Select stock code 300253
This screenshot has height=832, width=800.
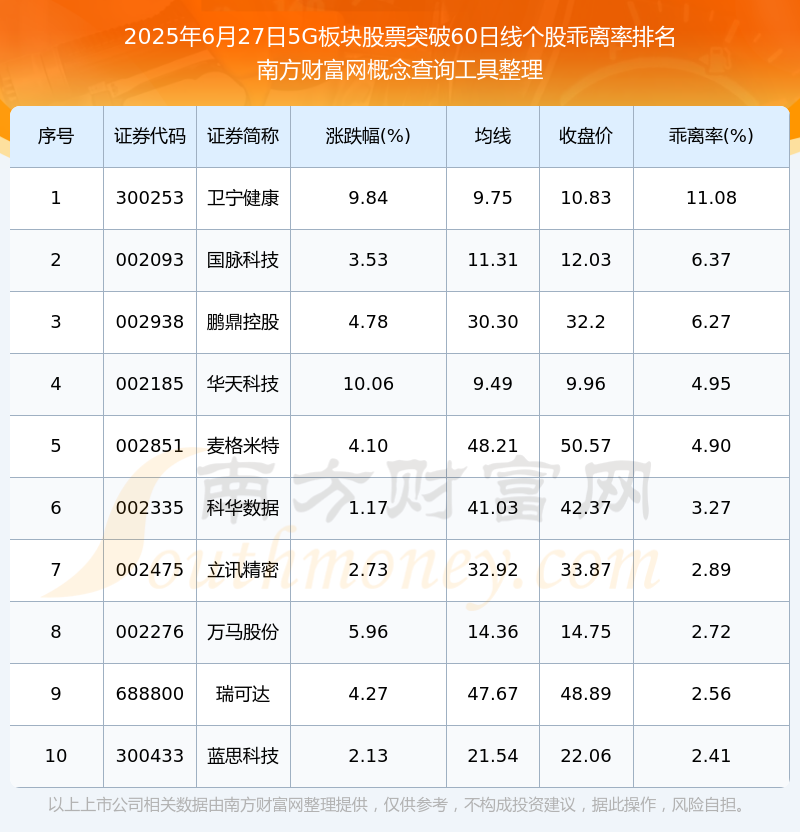150,198
